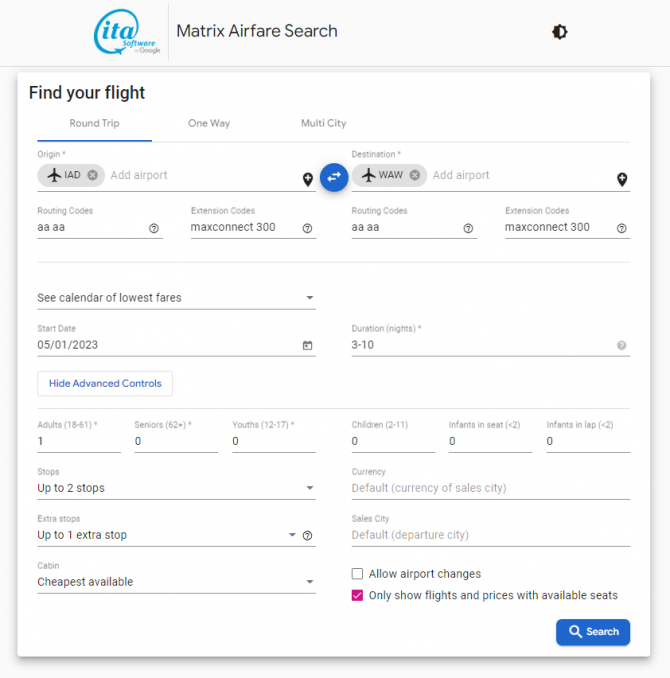This screenshot has width=670, height=678.
Task: Open the Cabin dropdown
Action: [176, 582]
